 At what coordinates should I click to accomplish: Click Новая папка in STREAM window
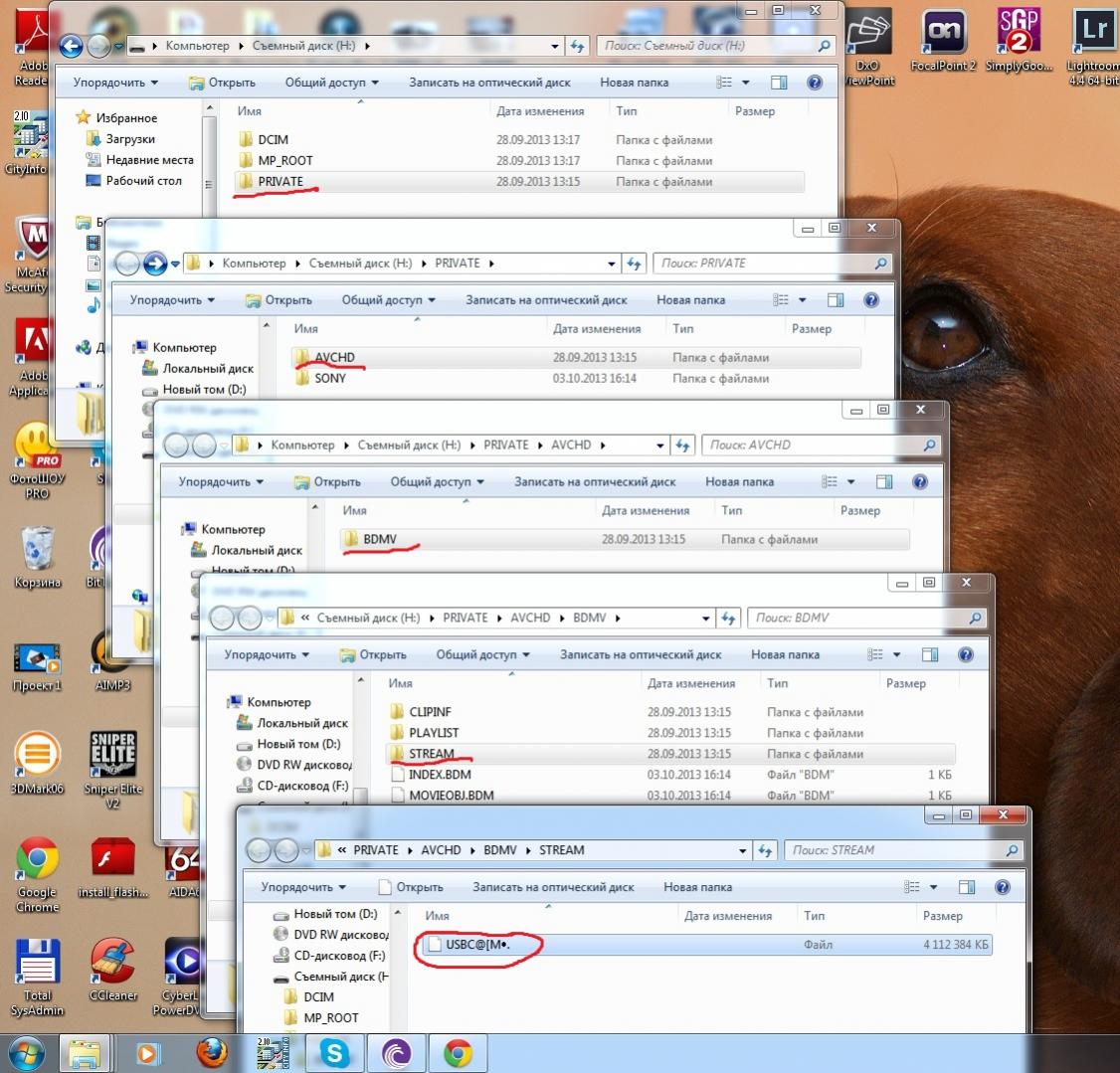pyautogui.click(x=697, y=887)
